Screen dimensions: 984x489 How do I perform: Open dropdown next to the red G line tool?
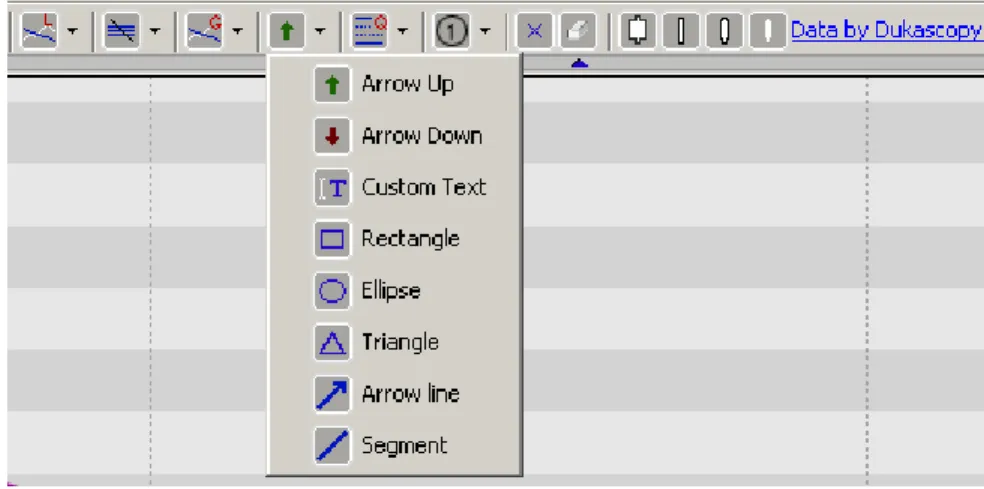tap(238, 31)
